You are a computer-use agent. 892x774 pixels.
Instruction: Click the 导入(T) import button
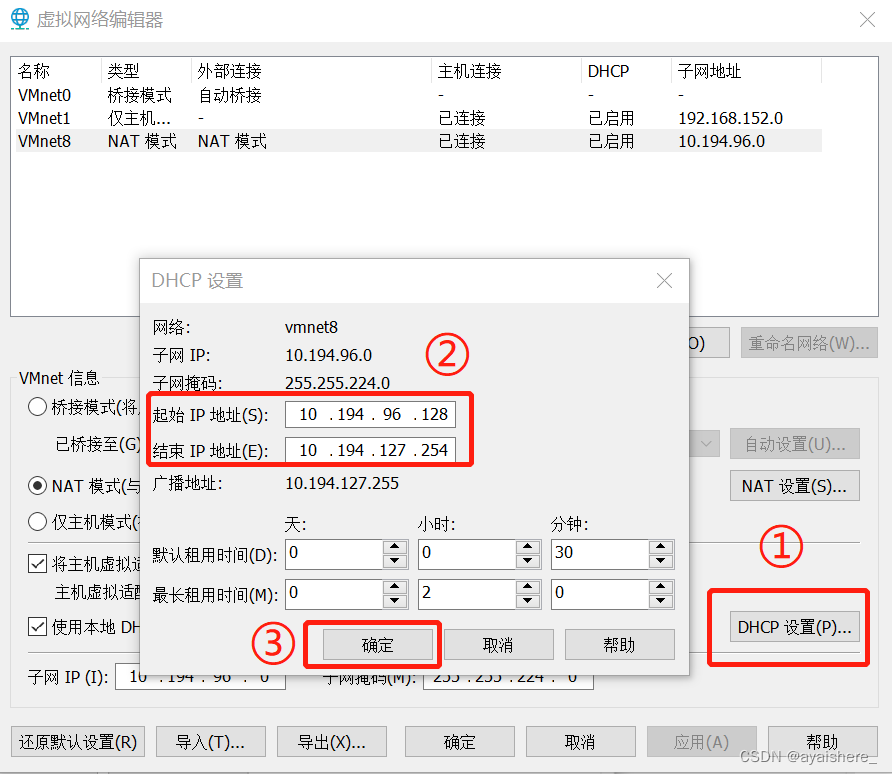[x=210, y=741]
